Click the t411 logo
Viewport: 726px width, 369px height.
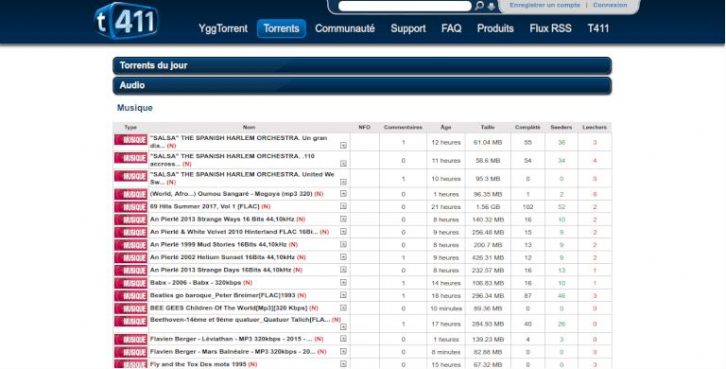pos(126,21)
